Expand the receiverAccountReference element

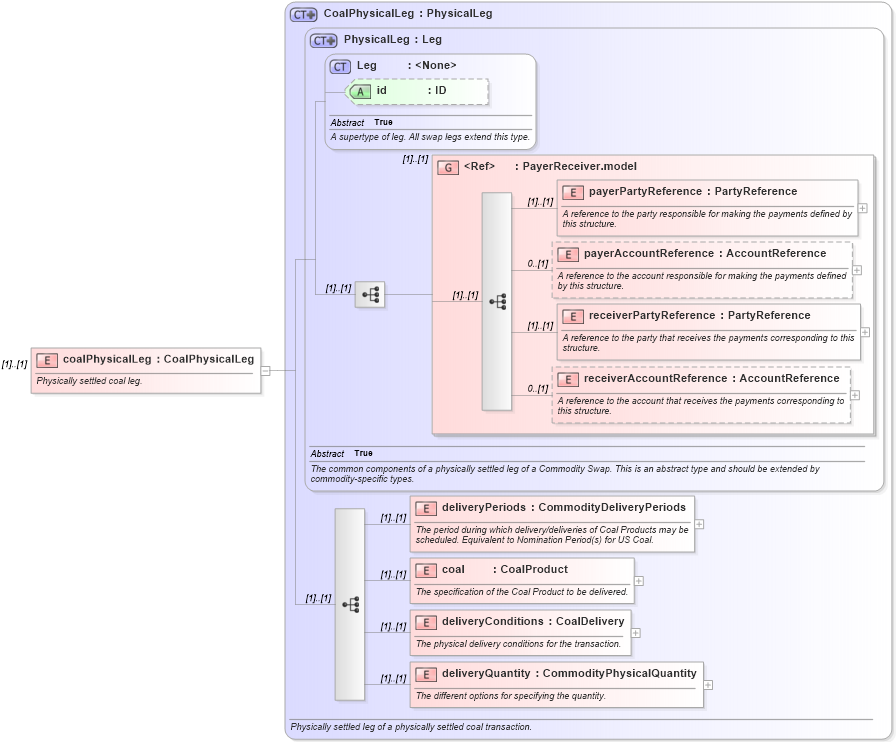coord(855,396)
